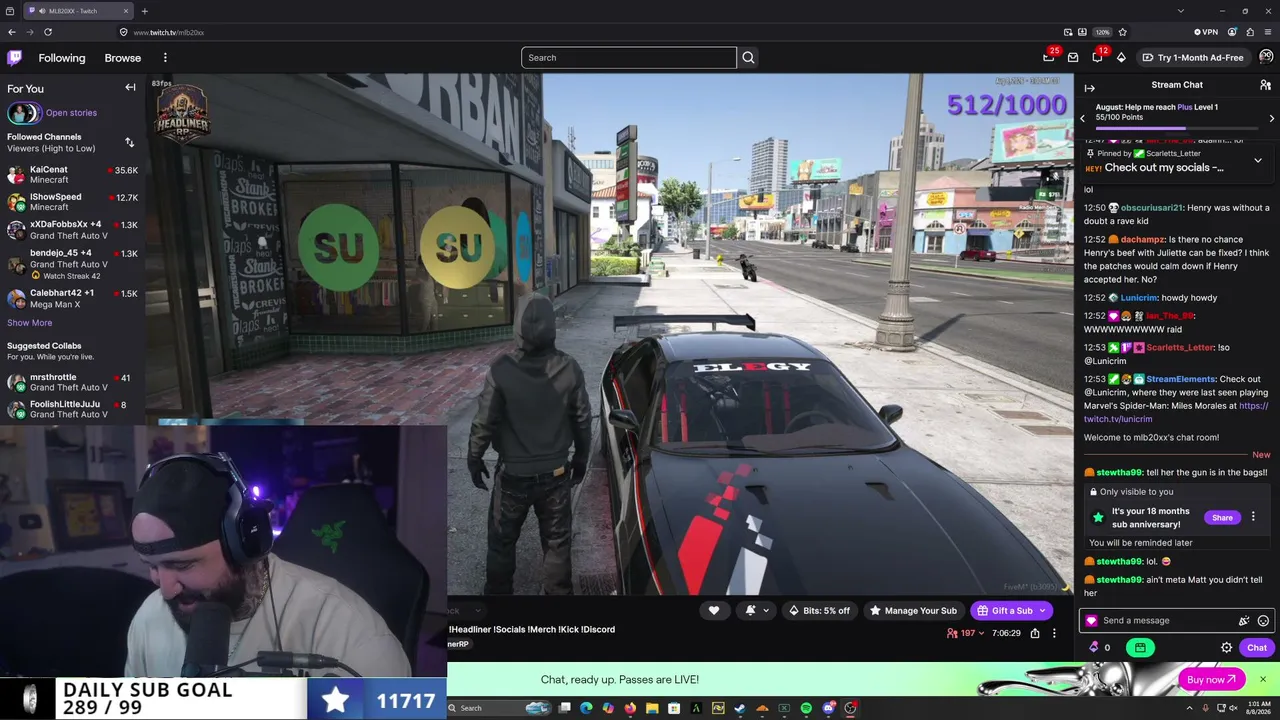1280x720 pixels.
Task: Send message with Chat button
Action: click(x=1257, y=647)
